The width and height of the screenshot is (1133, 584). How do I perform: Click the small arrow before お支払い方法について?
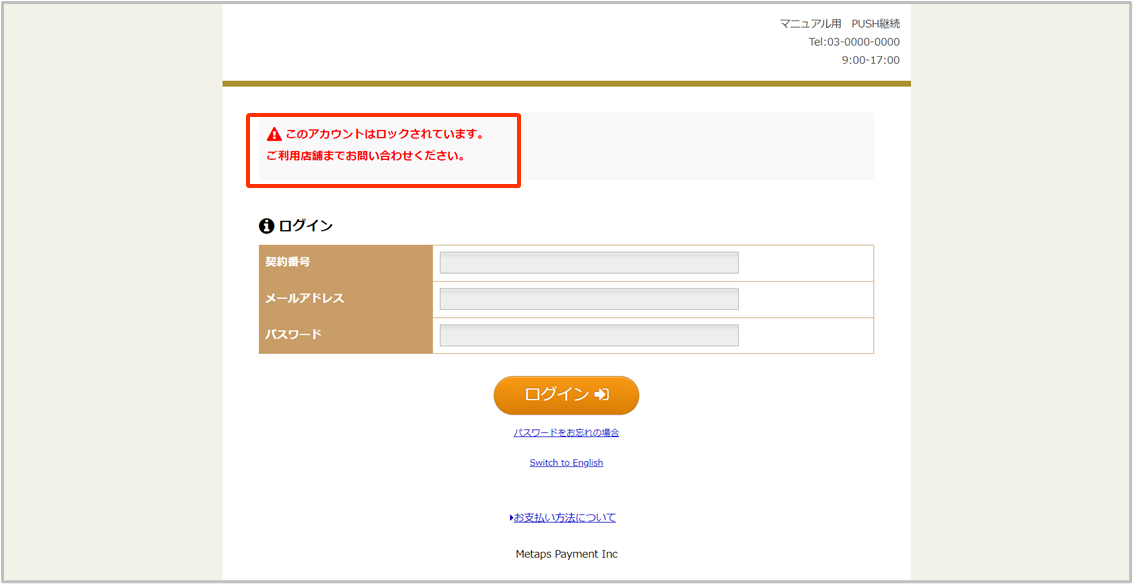pos(512,518)
